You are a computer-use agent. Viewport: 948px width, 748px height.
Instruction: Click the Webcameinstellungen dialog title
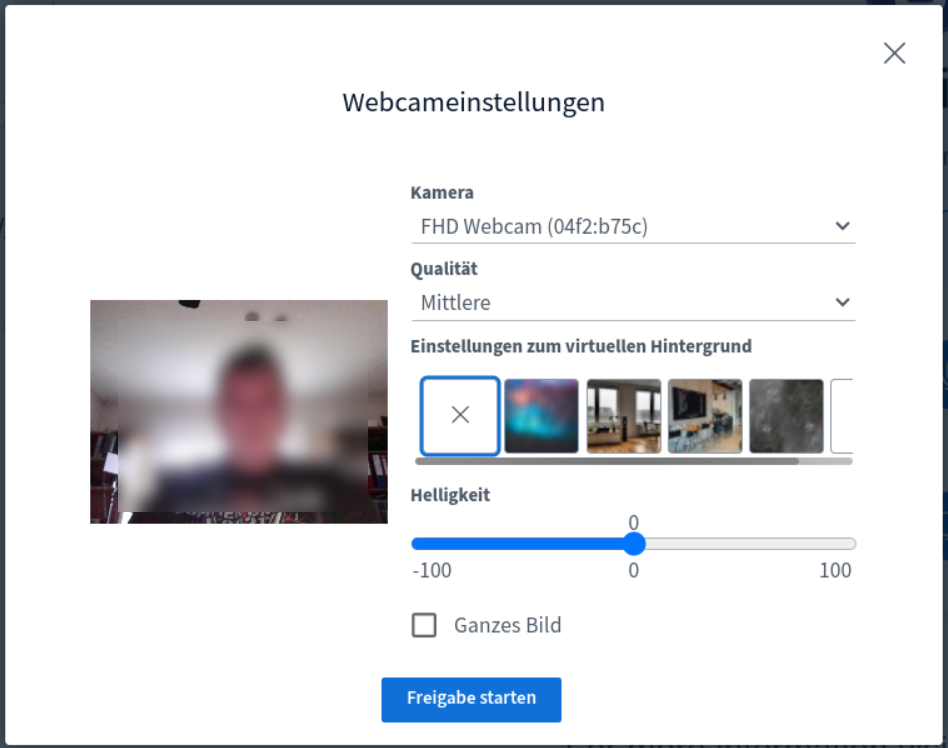pyautogui.click(x=473, y=102)
